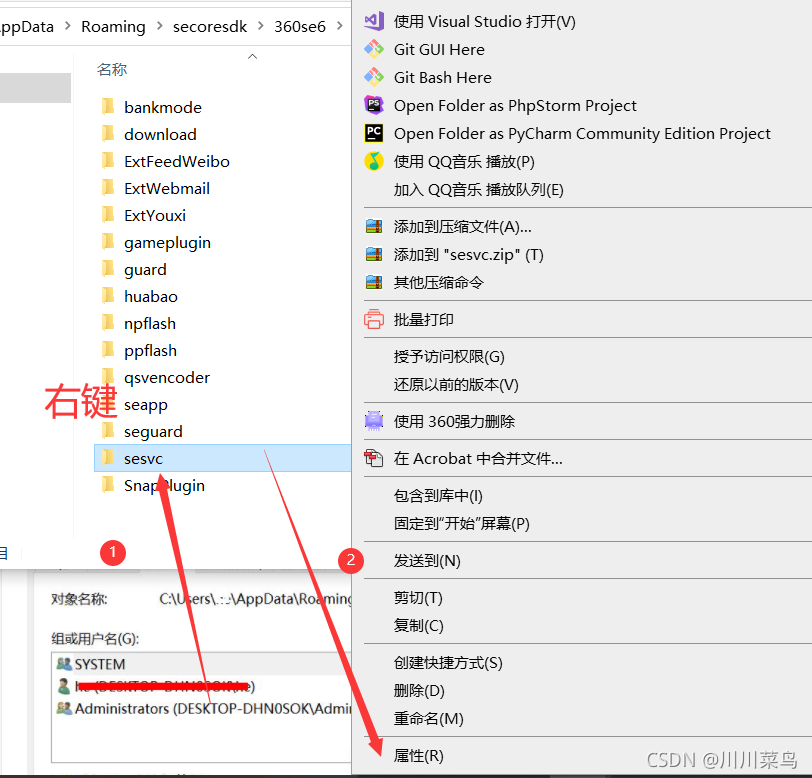Click the seguard folder icon

pos(108,430)
